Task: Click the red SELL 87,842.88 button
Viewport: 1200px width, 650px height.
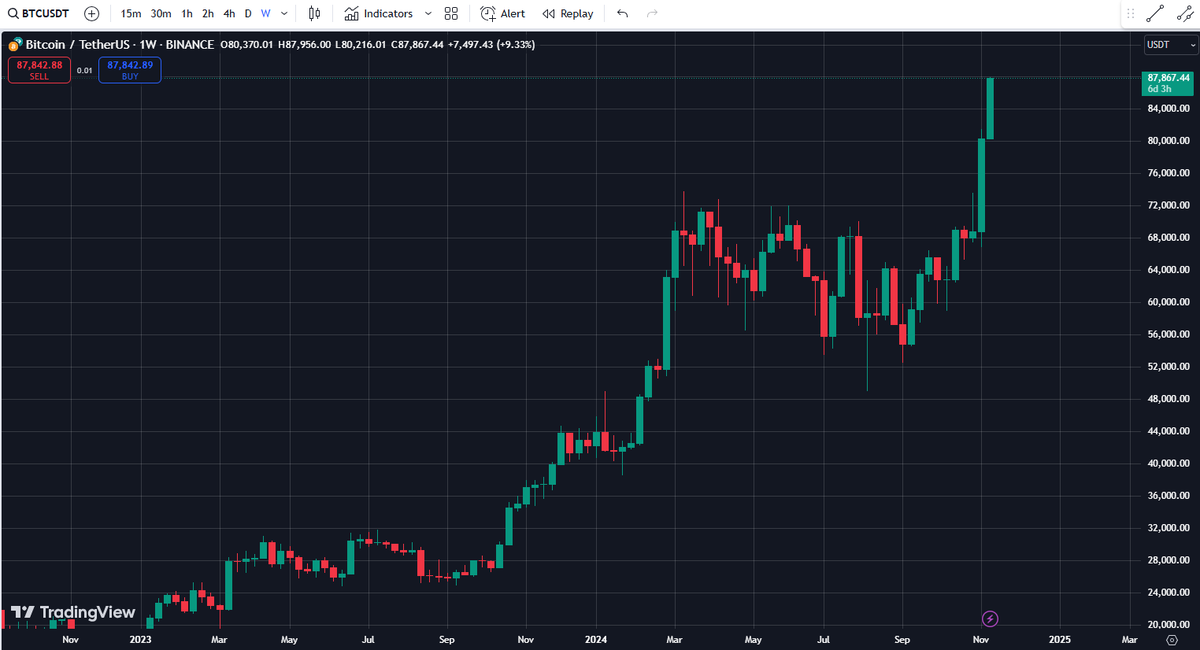Action: click(x=39, y=70)
